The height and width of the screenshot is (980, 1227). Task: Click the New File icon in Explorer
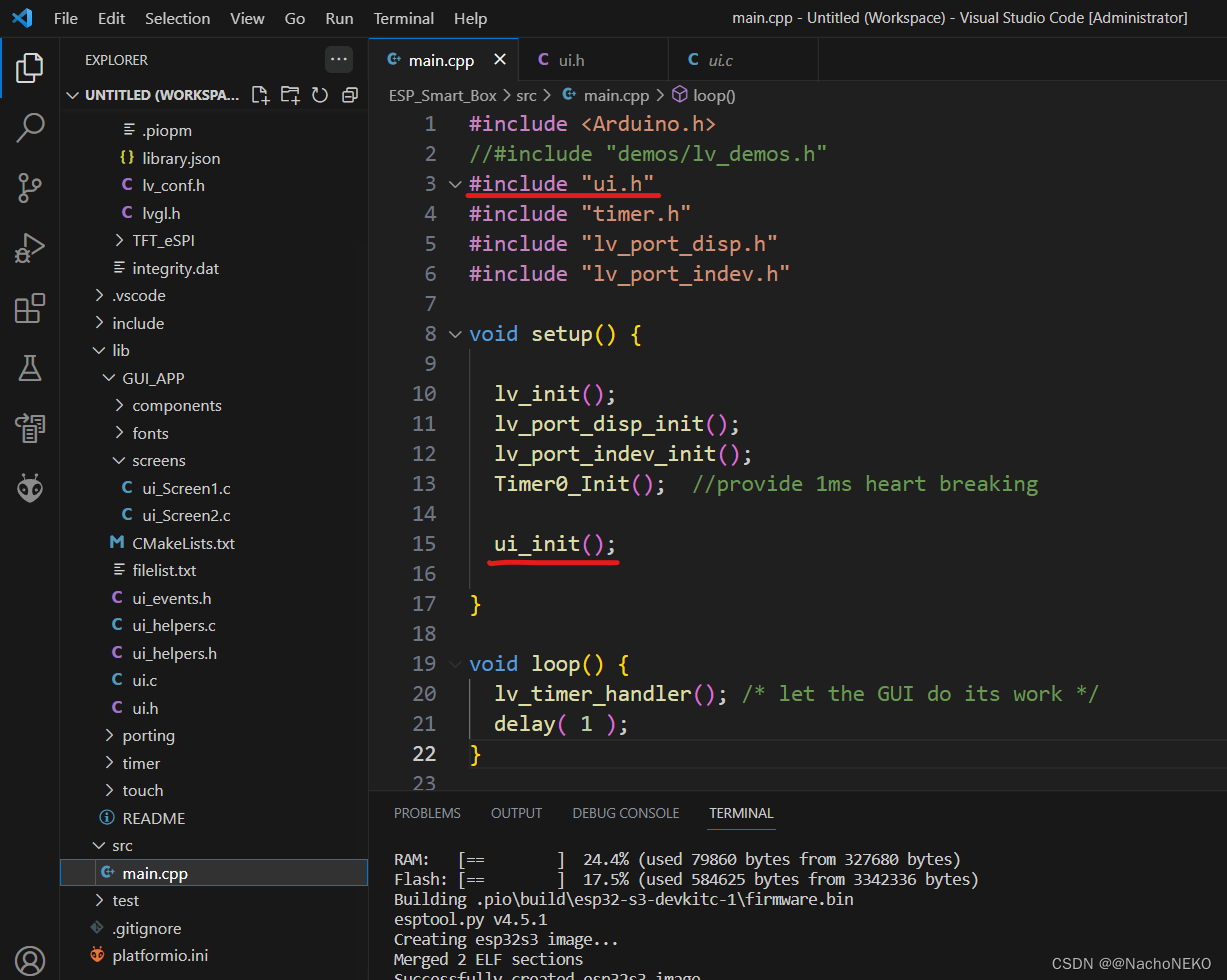(x=260, y=95)
